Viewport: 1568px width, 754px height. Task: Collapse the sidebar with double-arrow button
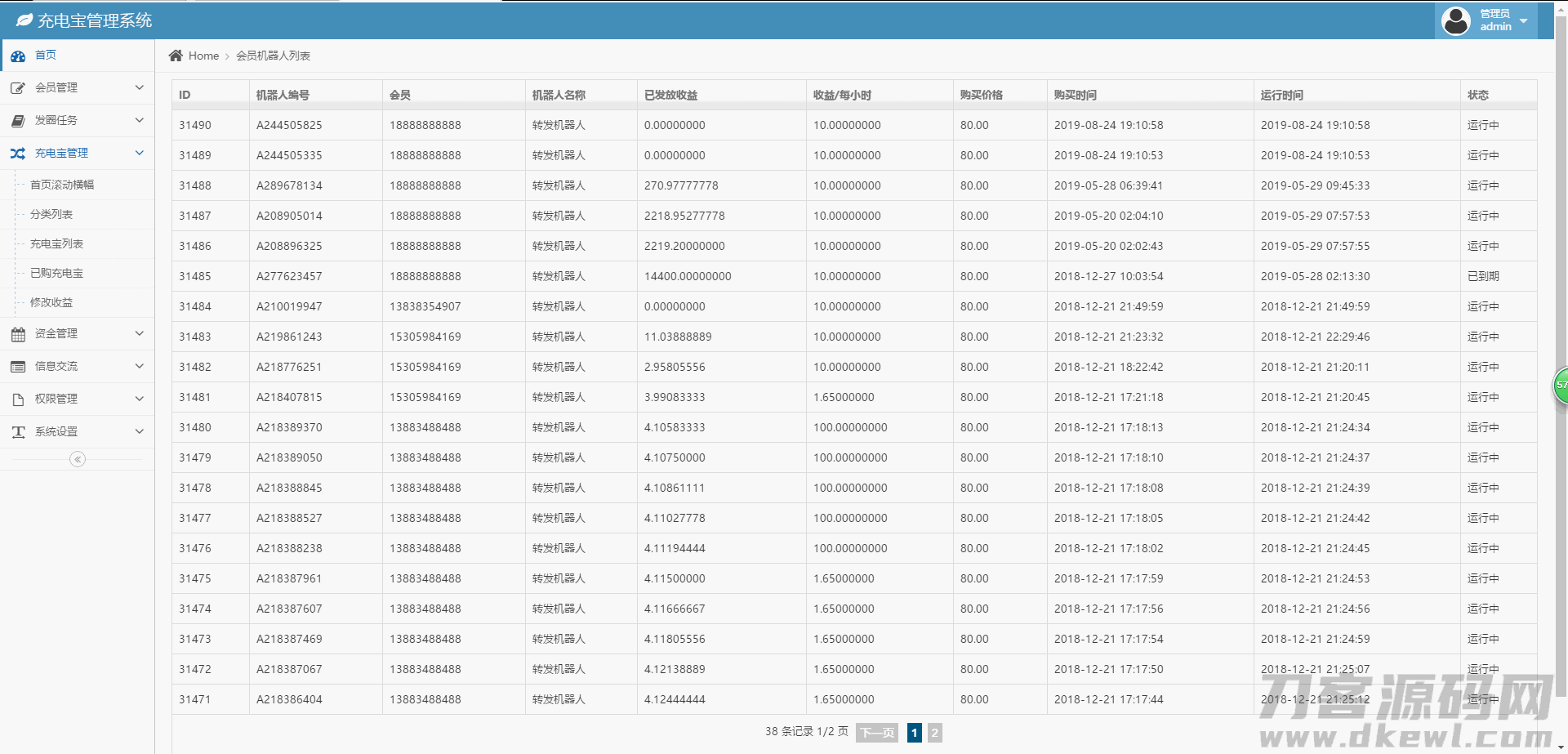tap(78, 459)
